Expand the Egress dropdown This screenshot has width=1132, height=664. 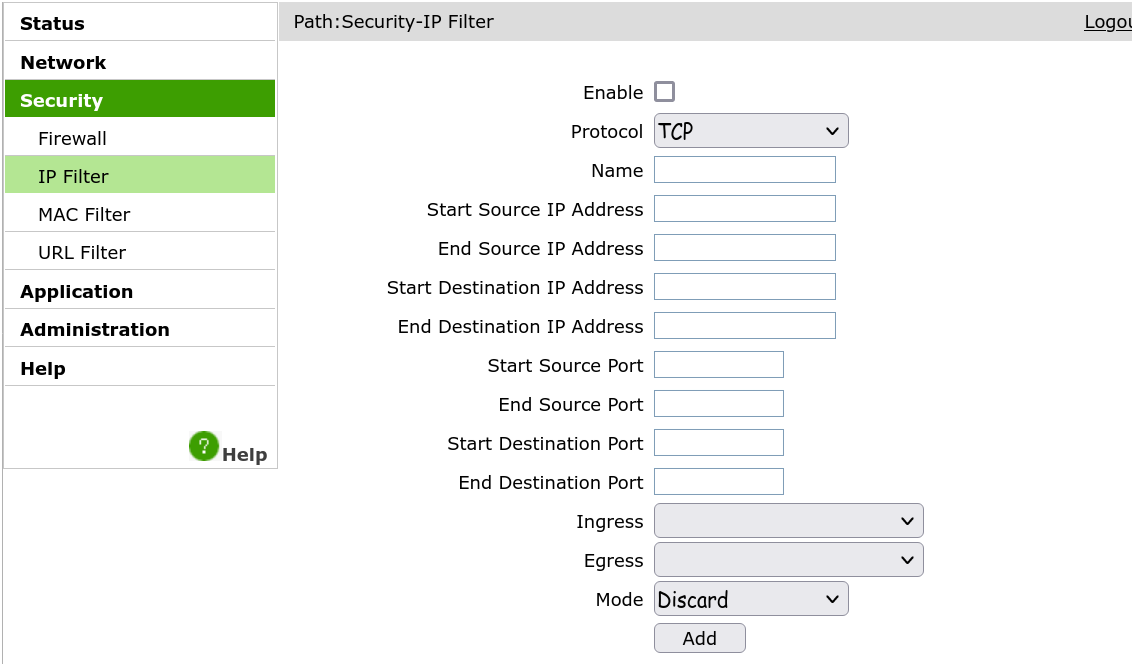(x=788, y=559)
